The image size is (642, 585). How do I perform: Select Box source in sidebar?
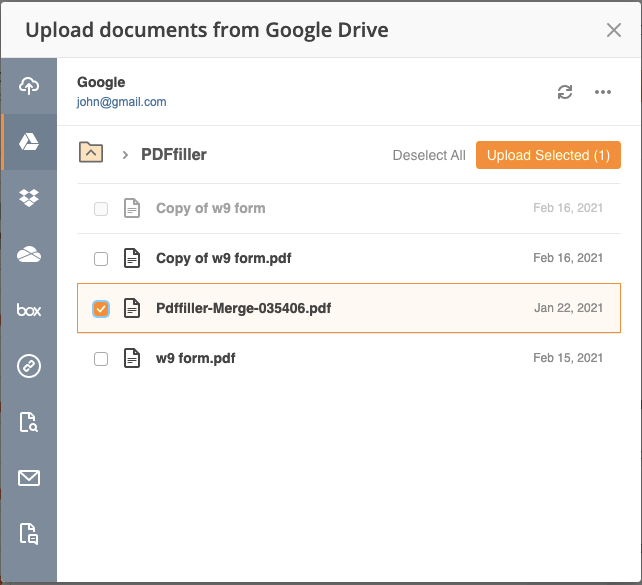click(29, 310)
